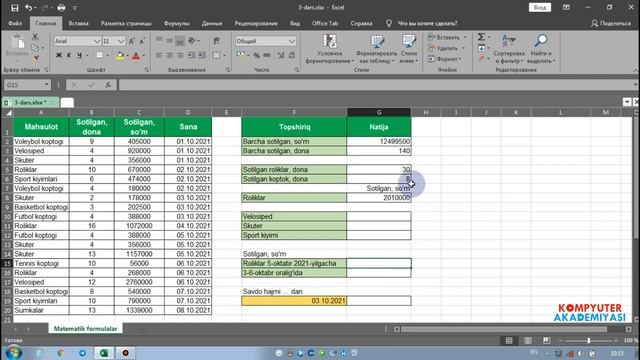Image resolution: width=640 pixels, height=360 pixels.
Task: Toggle italic (К) formatting
Action: (x=69, y=55)
